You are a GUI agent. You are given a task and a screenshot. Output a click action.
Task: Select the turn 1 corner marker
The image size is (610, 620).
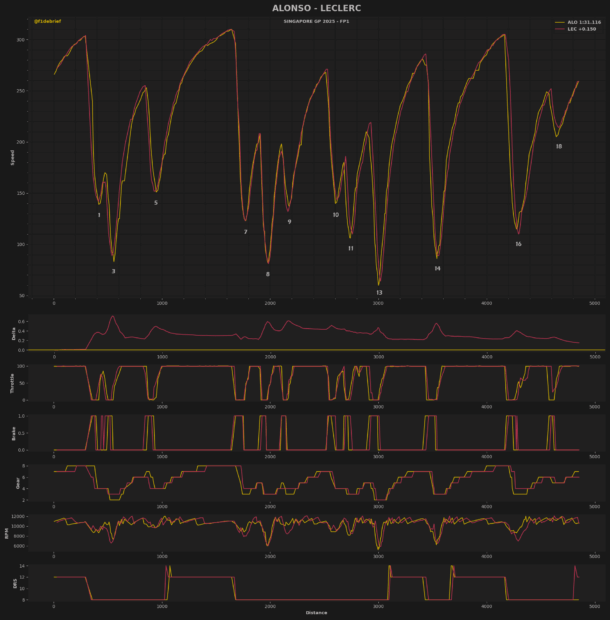99,215
